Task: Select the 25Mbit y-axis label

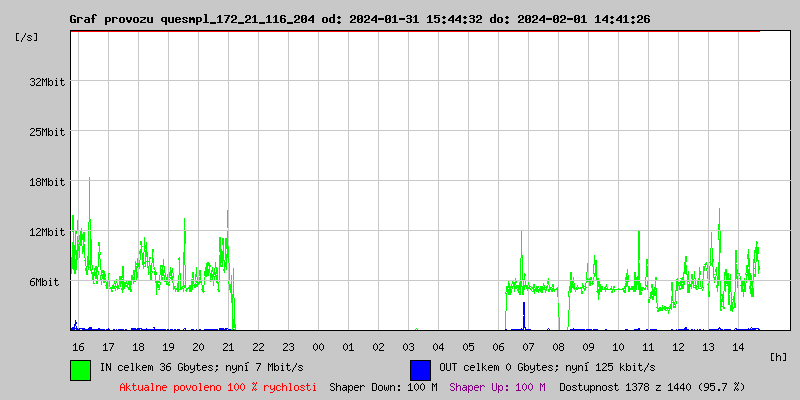Action: pyautogui.click(x=47, y=132)
